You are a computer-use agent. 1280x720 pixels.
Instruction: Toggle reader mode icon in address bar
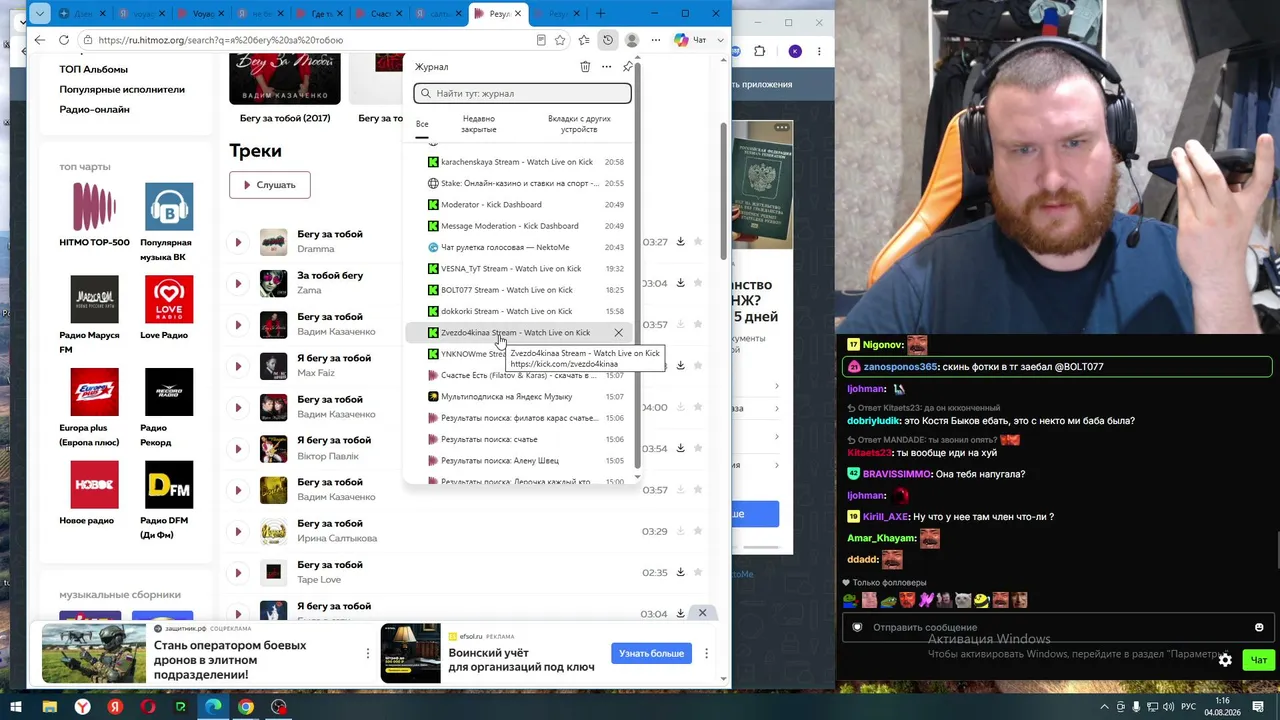(x=541, y=40)
